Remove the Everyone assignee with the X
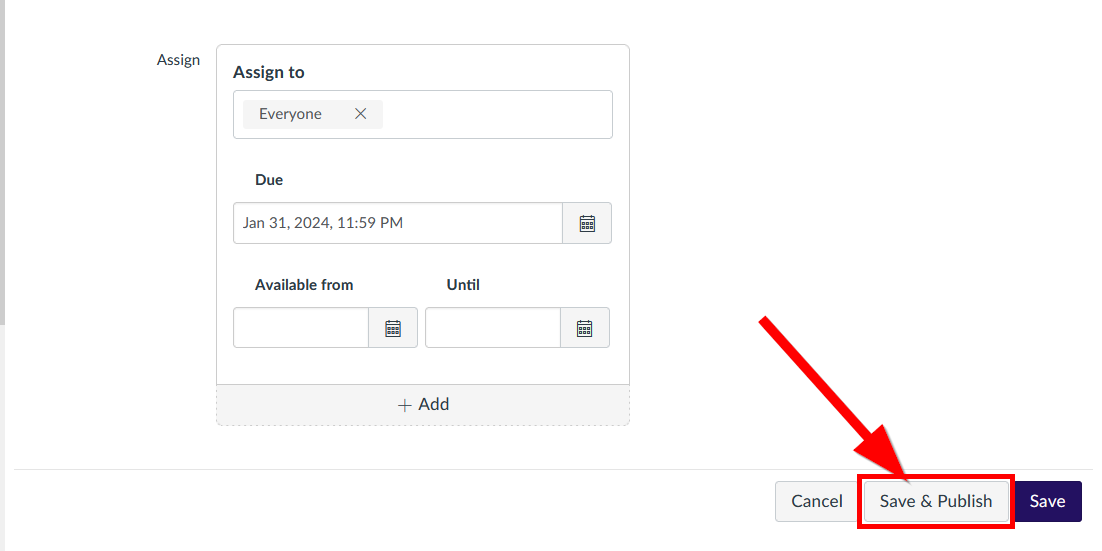This screenshot has width=1102, height=551. click(361, 114)
